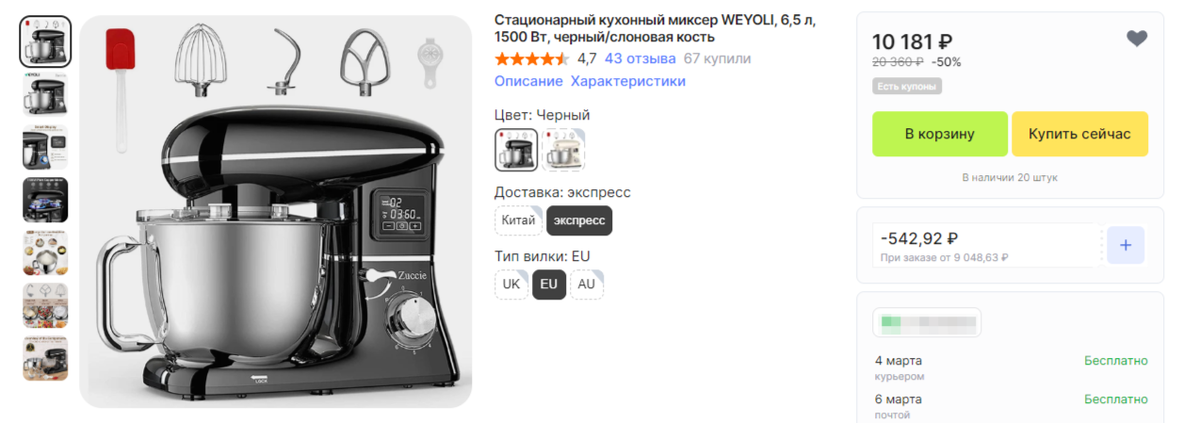Image resolution: width=1200 pixels, height=423 pixels.
Task: Click the star rating icons
Action: click(x=532, y=59)
